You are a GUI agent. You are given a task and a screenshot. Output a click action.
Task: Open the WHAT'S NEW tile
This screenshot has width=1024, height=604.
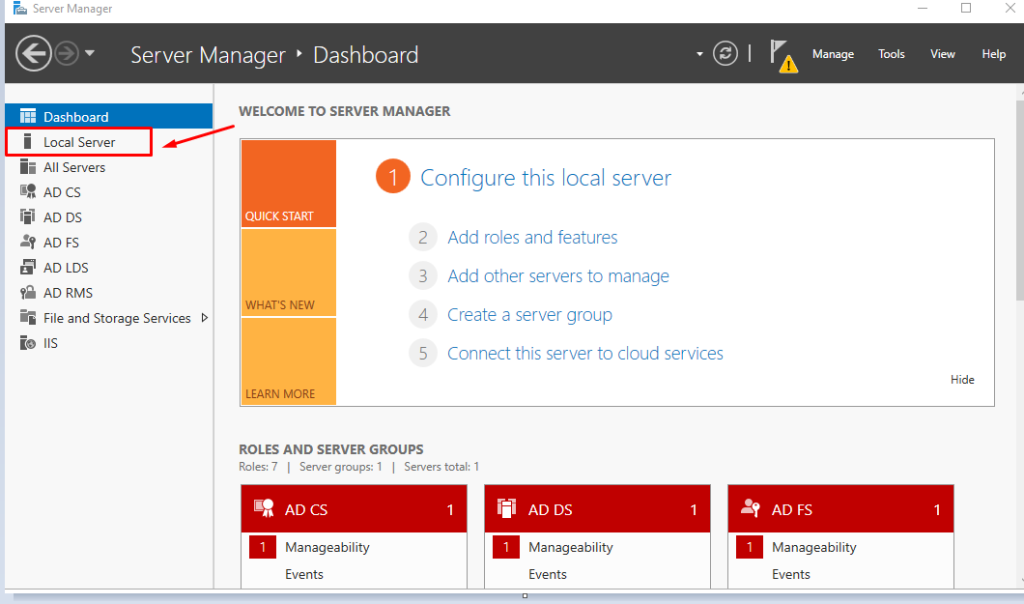[288, 273]
